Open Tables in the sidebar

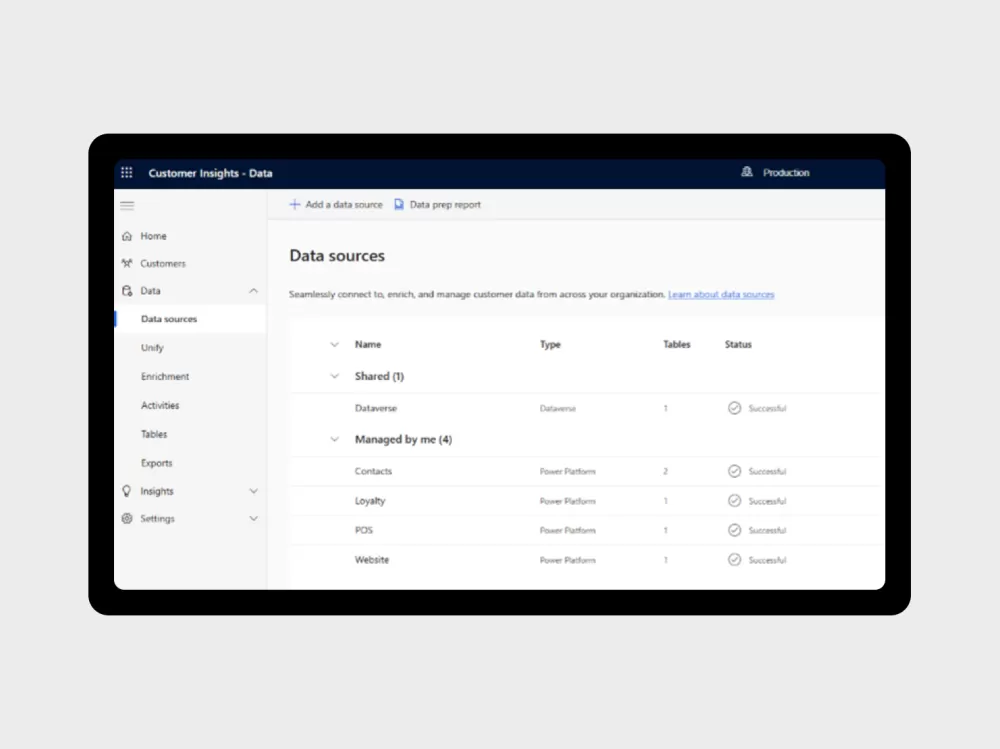[154, 434]
